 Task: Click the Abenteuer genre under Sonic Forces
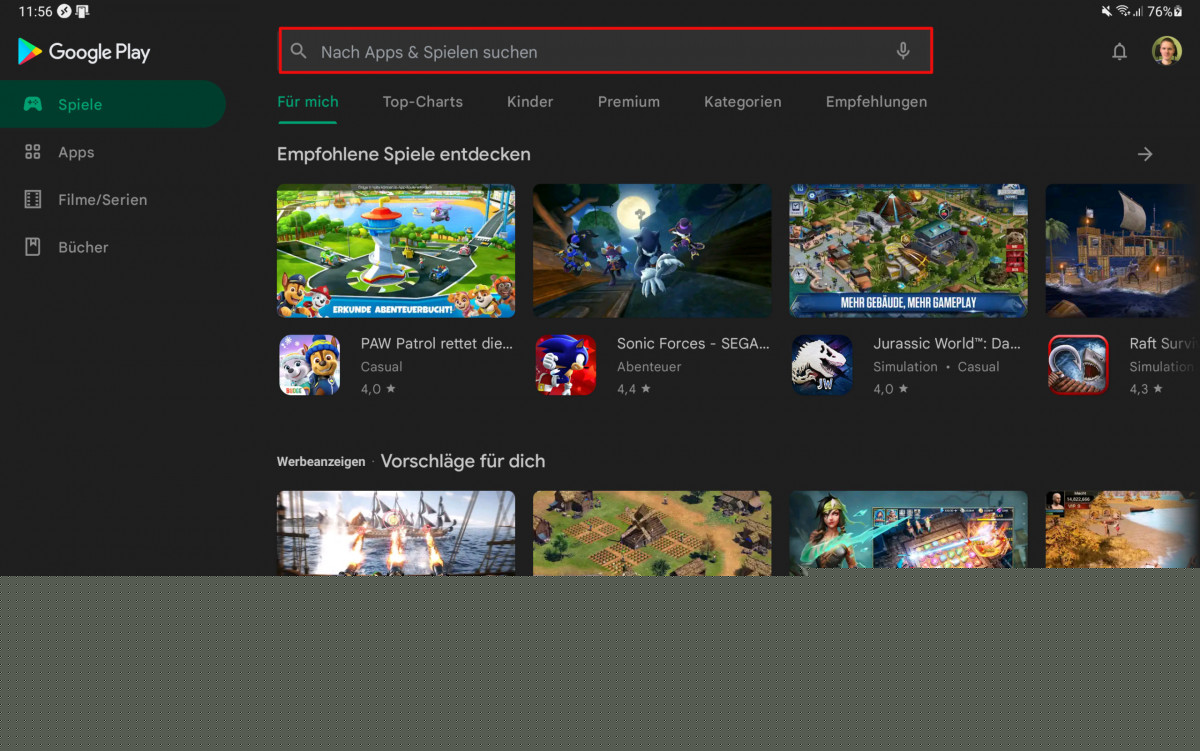click(x=649, y=367)
